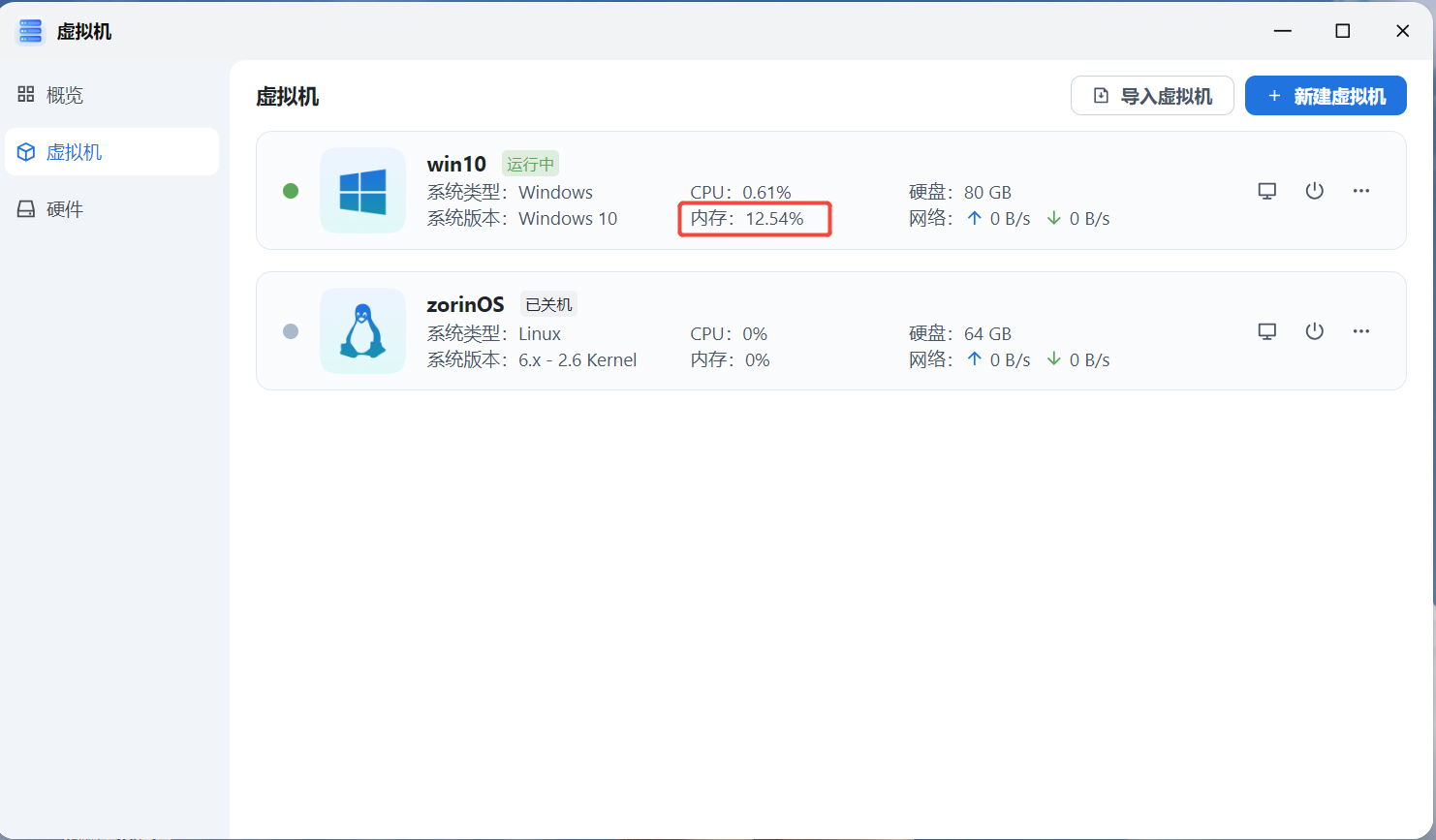Toggle win10 power state via power button
The height and width of the screenshot is (840, 1436).
pos(1314,191)
